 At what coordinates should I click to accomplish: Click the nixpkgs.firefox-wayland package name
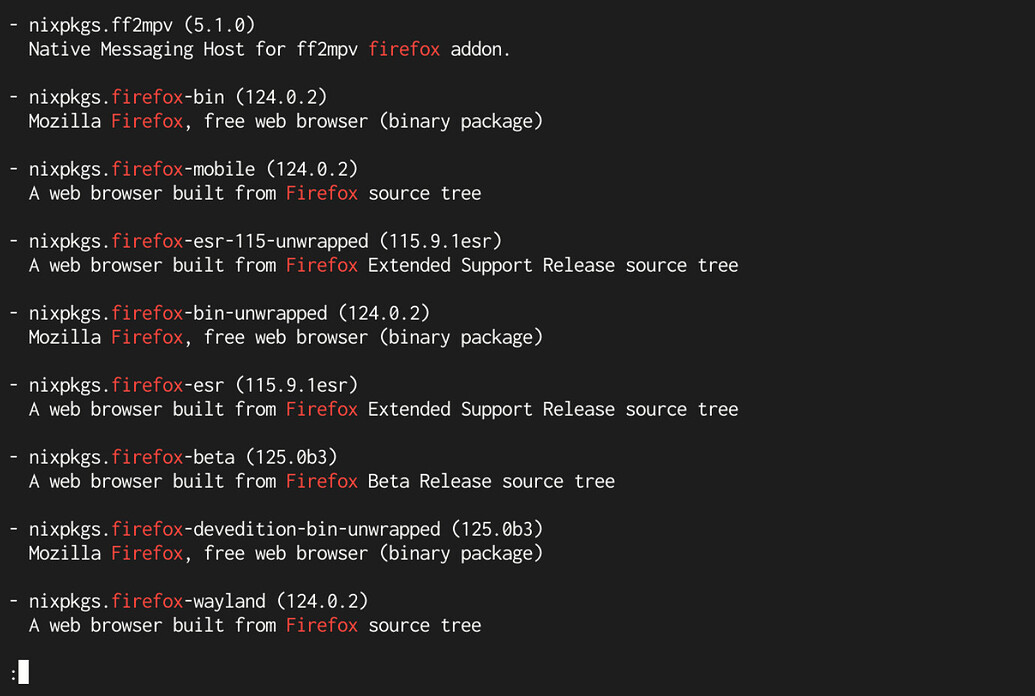(x=147, y=601)
